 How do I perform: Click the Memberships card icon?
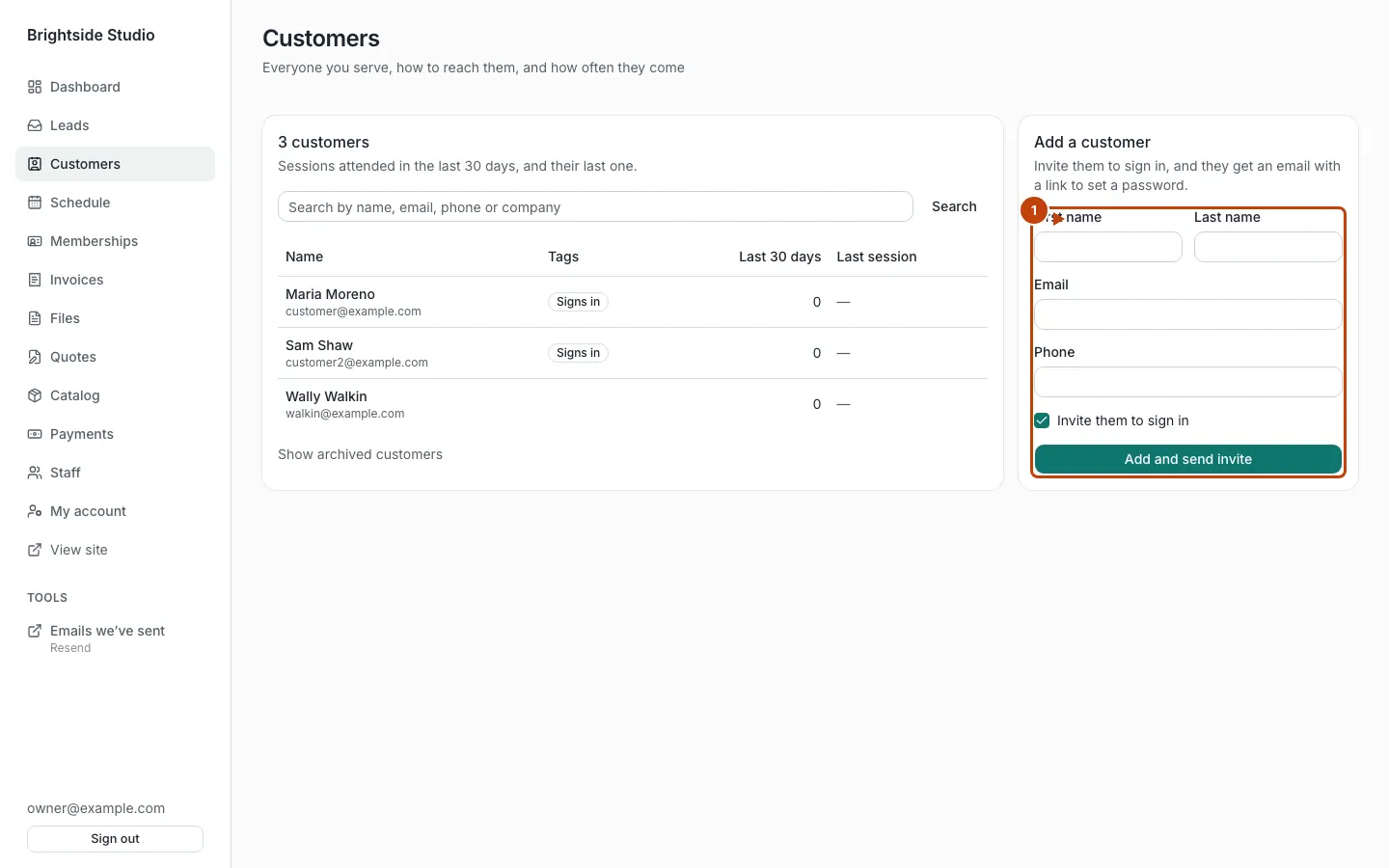[35, 241]
